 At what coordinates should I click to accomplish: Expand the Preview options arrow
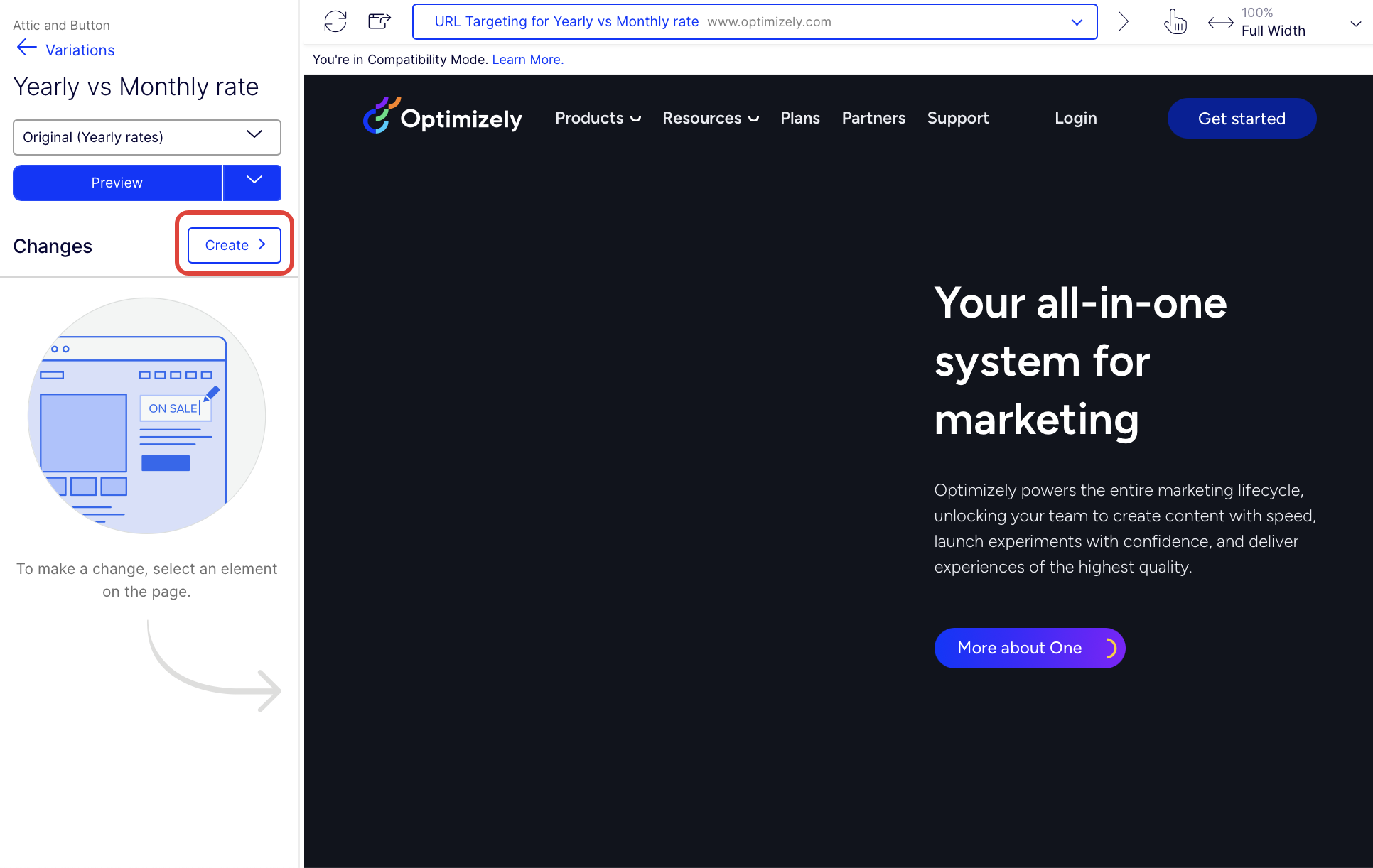[x=253, y=182]
